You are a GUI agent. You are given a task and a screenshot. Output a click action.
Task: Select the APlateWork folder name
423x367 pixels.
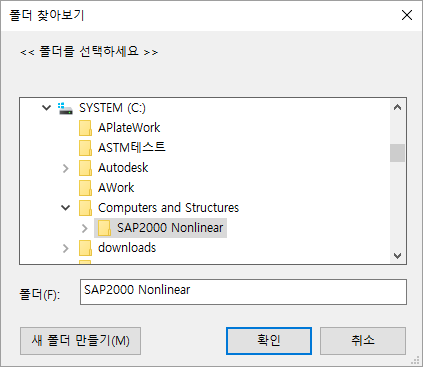point(129,128)
